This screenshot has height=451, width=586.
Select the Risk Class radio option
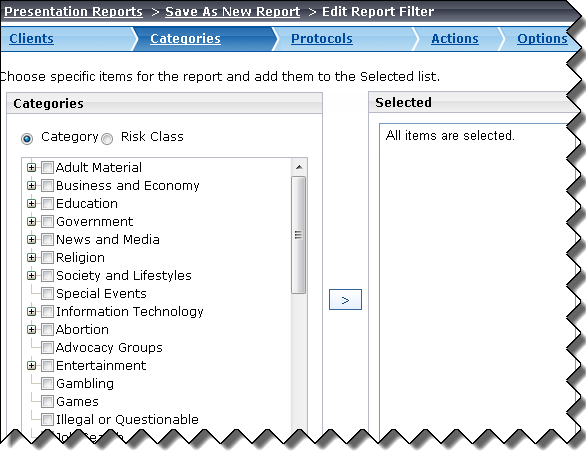[107, 139]
